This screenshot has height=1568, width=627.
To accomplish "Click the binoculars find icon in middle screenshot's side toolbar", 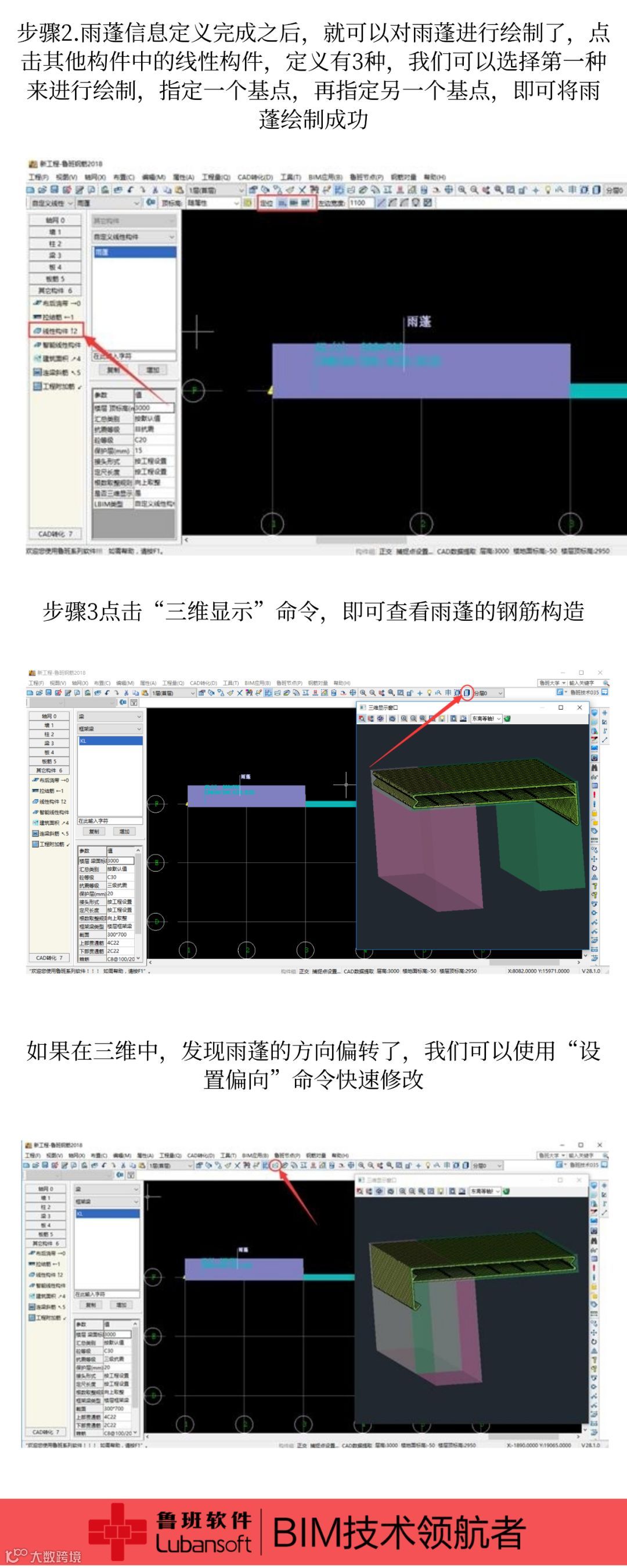I will click(x=594, y=768).
